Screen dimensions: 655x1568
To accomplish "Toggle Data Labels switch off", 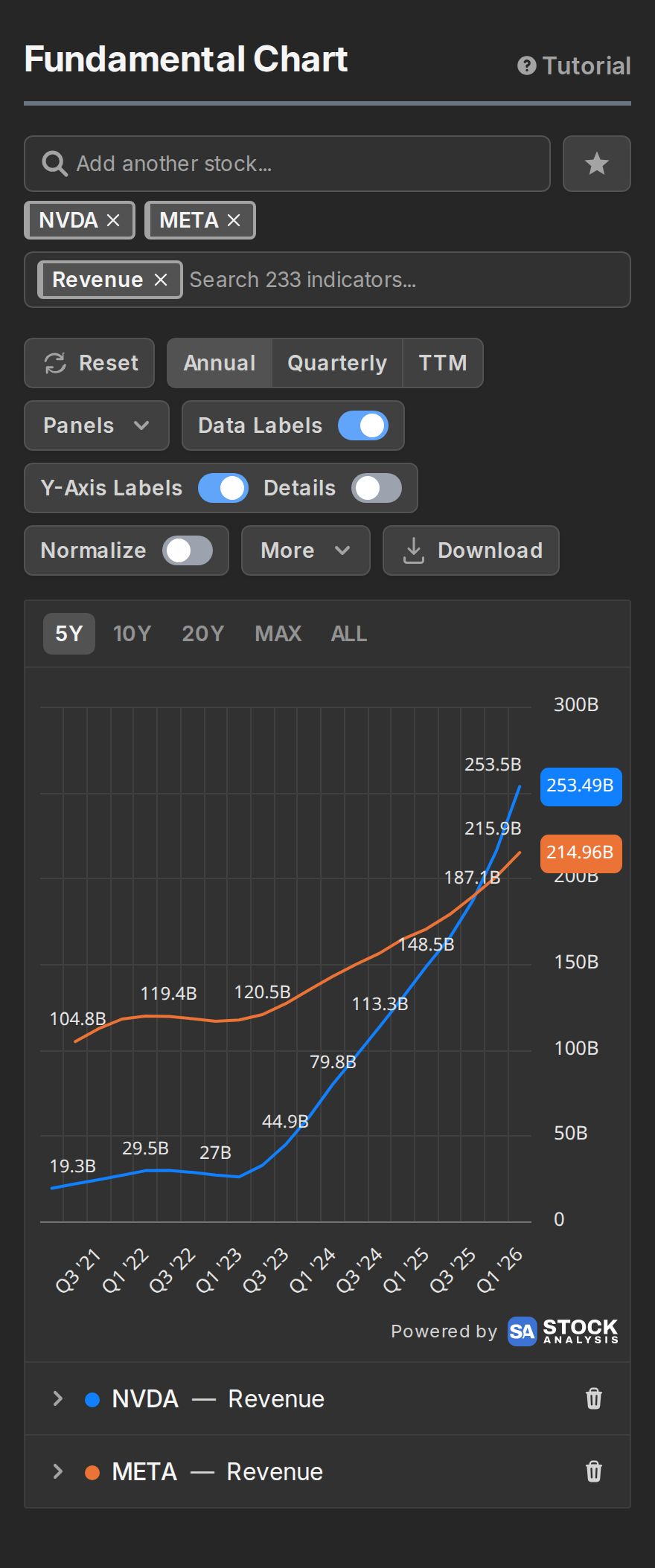I will click(363, 425).
